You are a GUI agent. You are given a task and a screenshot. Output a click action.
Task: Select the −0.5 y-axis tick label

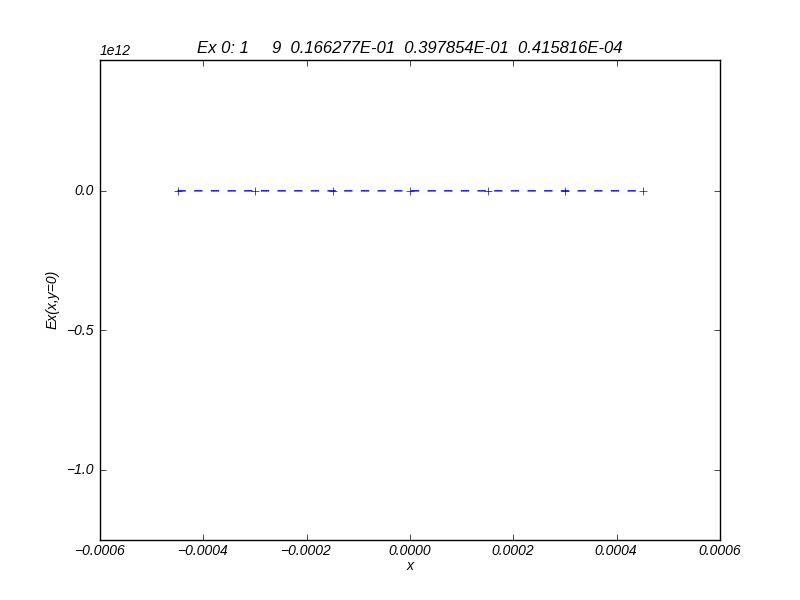click(x=81, y=330)
